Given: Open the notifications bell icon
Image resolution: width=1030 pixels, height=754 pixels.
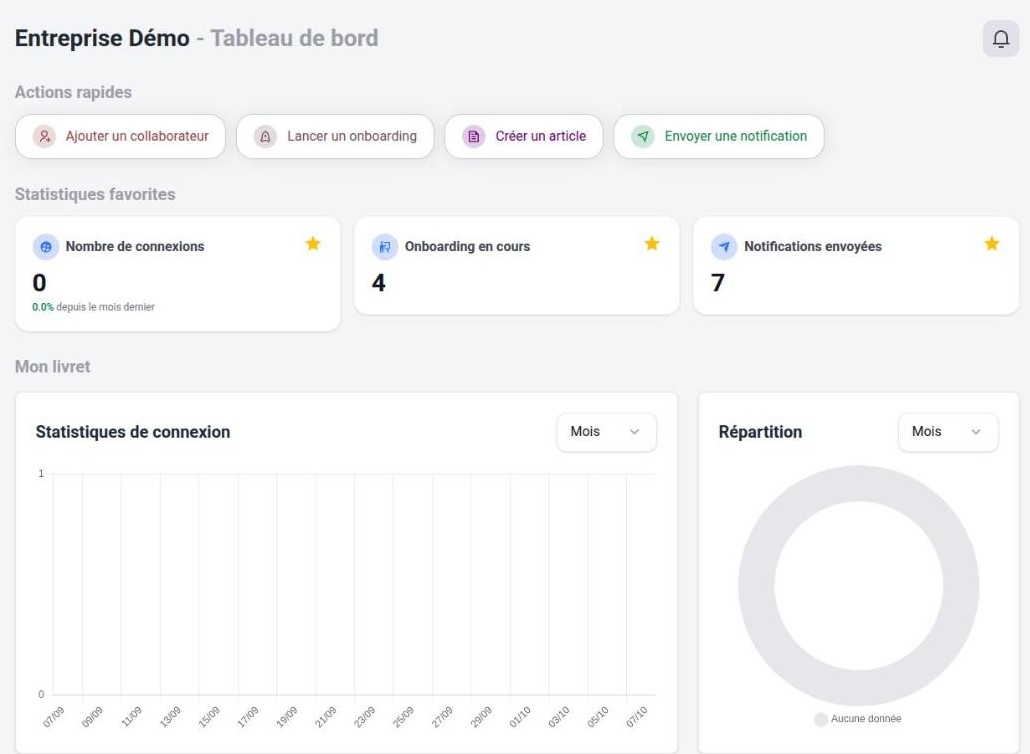Looking at the screenshot, I should click(x=1000, y=39).
